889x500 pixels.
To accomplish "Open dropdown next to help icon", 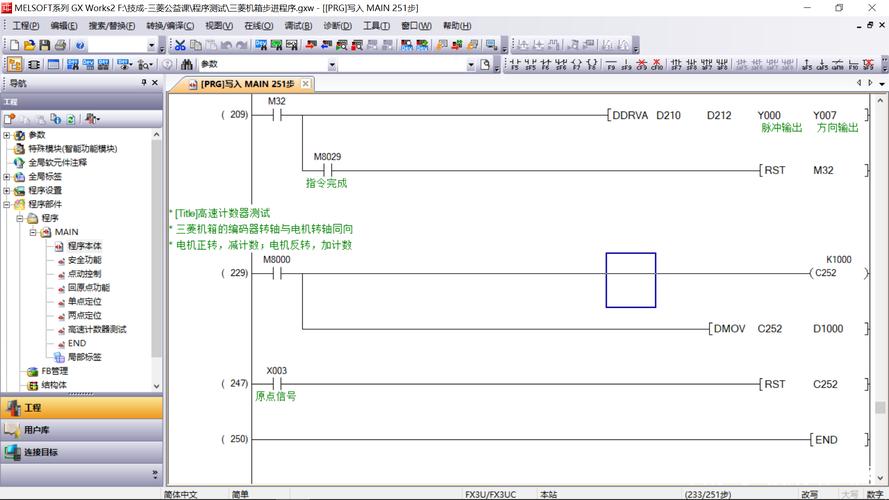I will pos(151,45).
